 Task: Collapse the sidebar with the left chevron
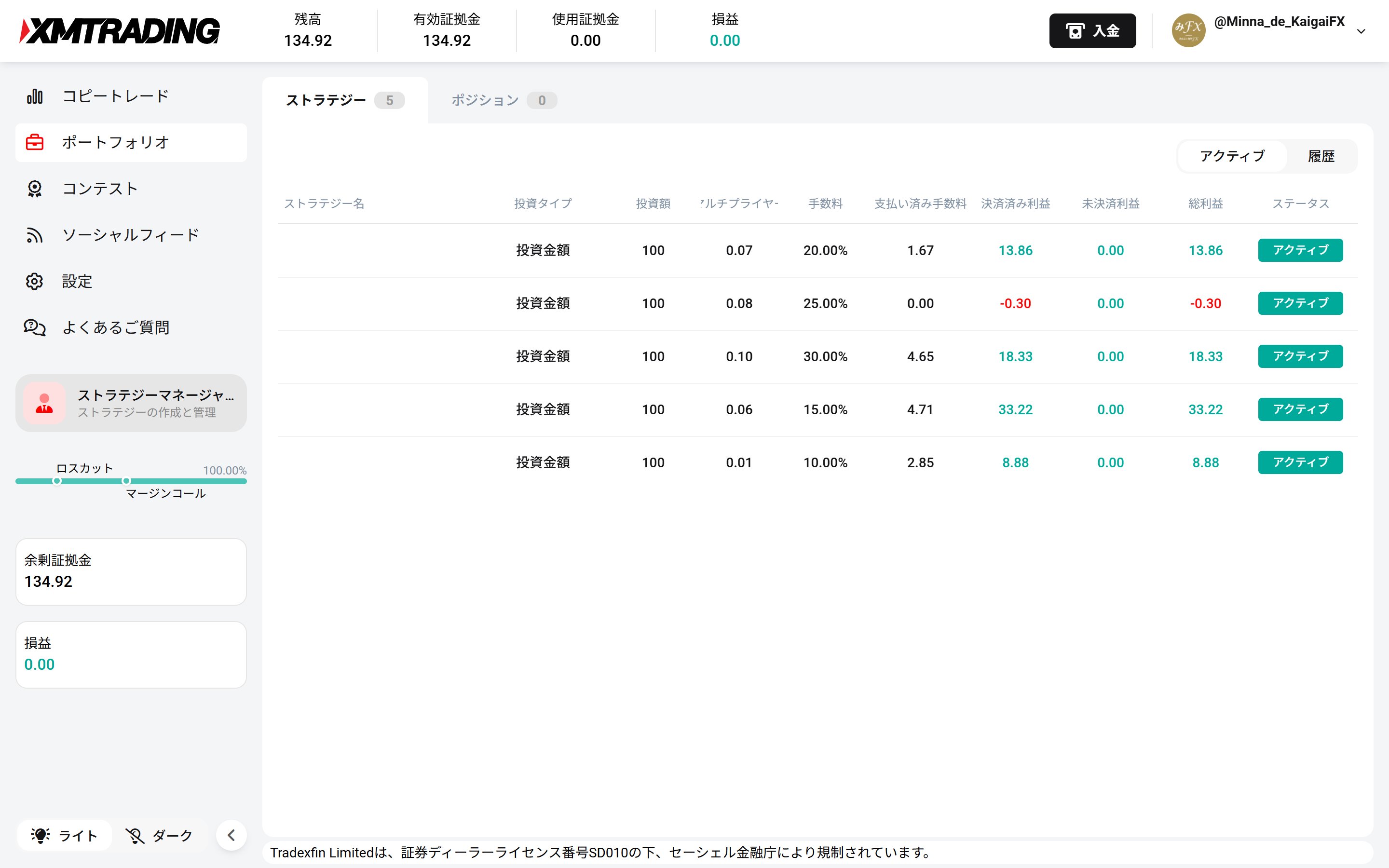(x=231, y=835)
